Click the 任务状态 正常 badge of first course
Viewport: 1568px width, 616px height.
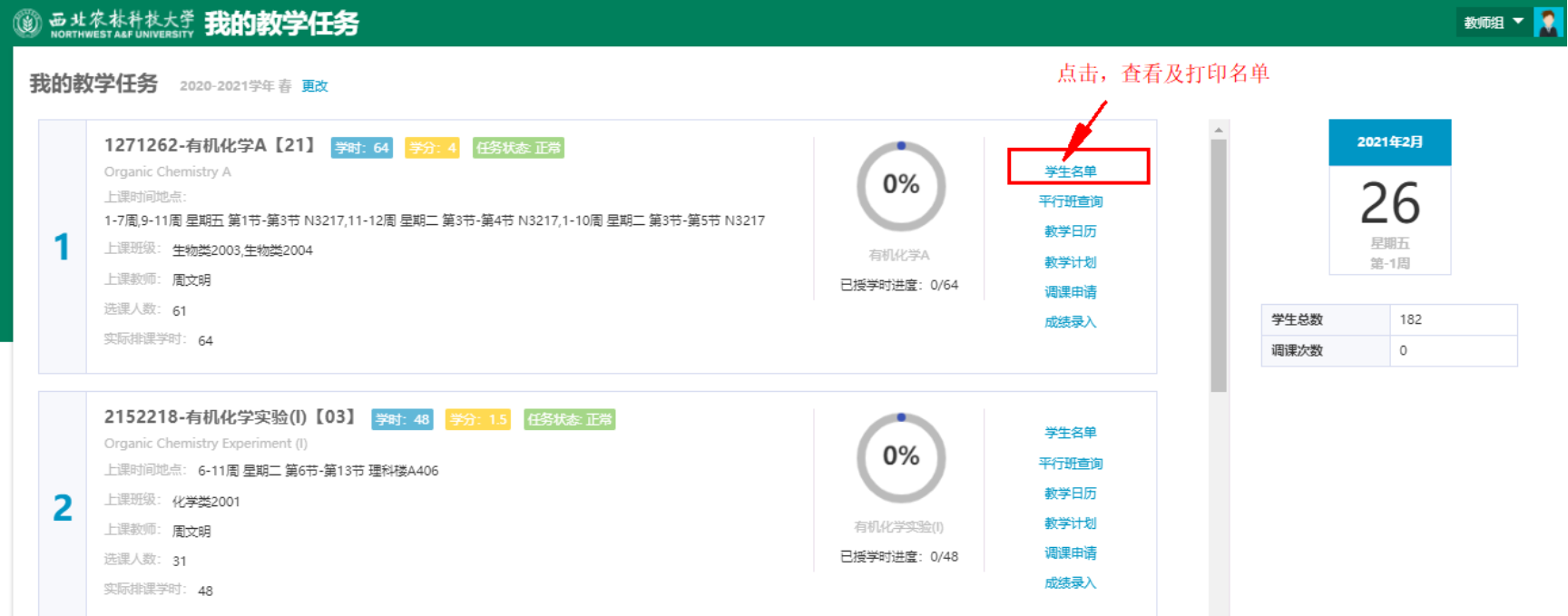tap(518, 148)
